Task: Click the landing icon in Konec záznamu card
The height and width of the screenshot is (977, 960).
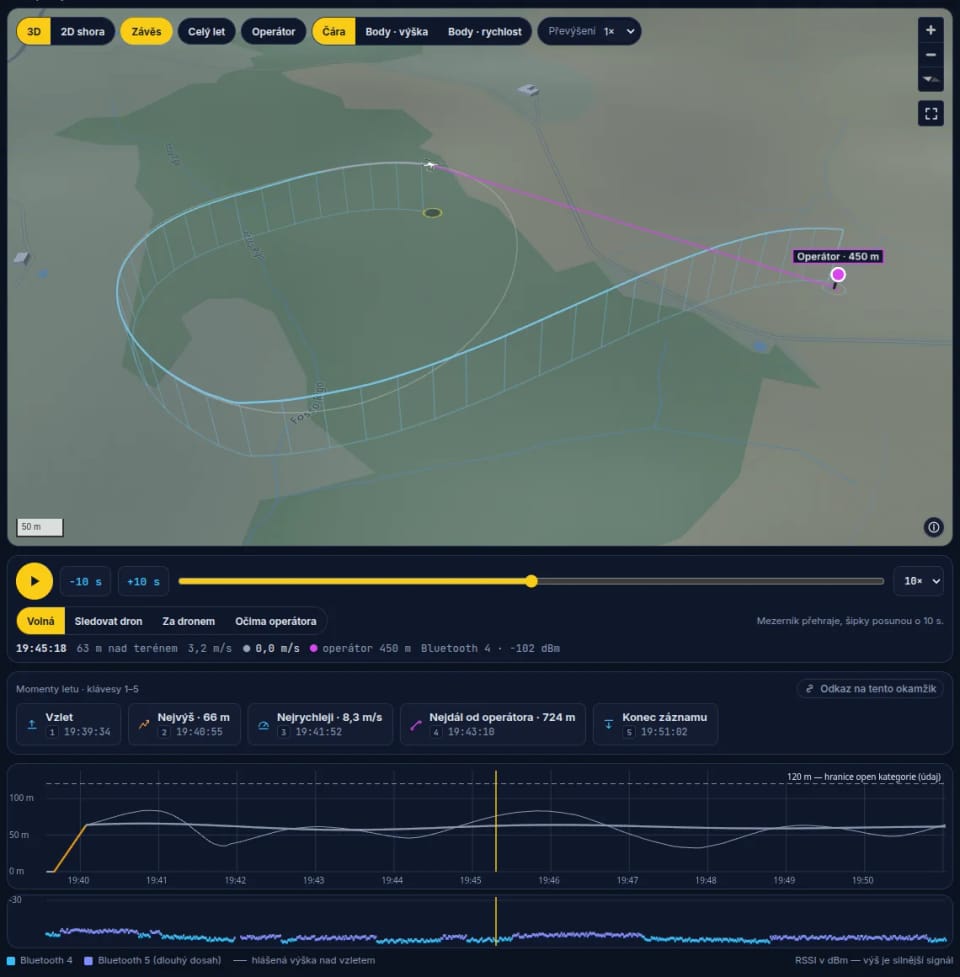Action: pyautogui.click(x=609, y=724)
